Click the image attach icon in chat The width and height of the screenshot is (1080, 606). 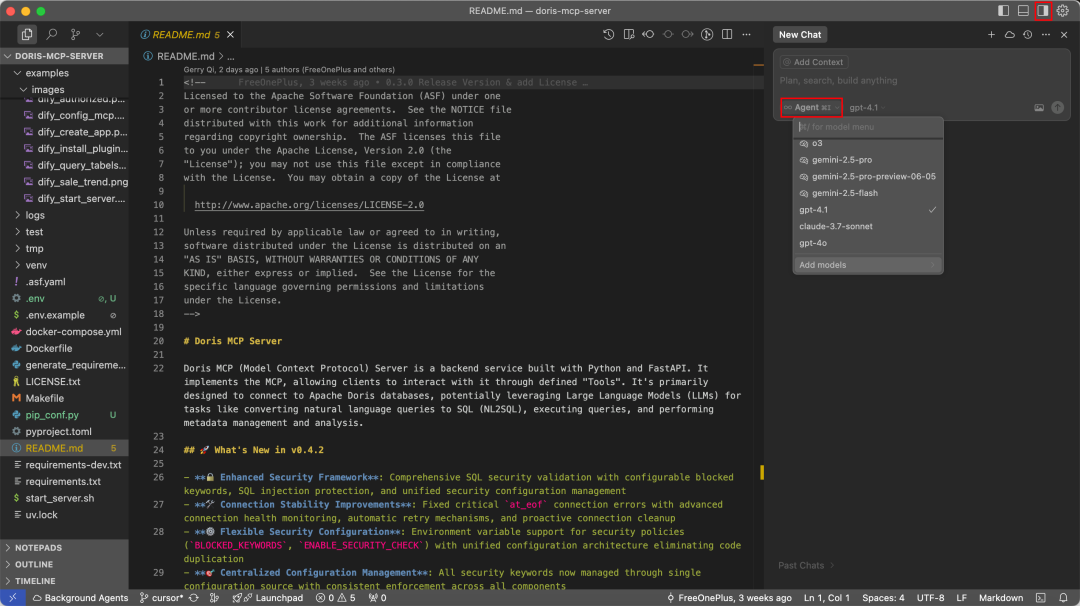click(x=1039, y=107)
